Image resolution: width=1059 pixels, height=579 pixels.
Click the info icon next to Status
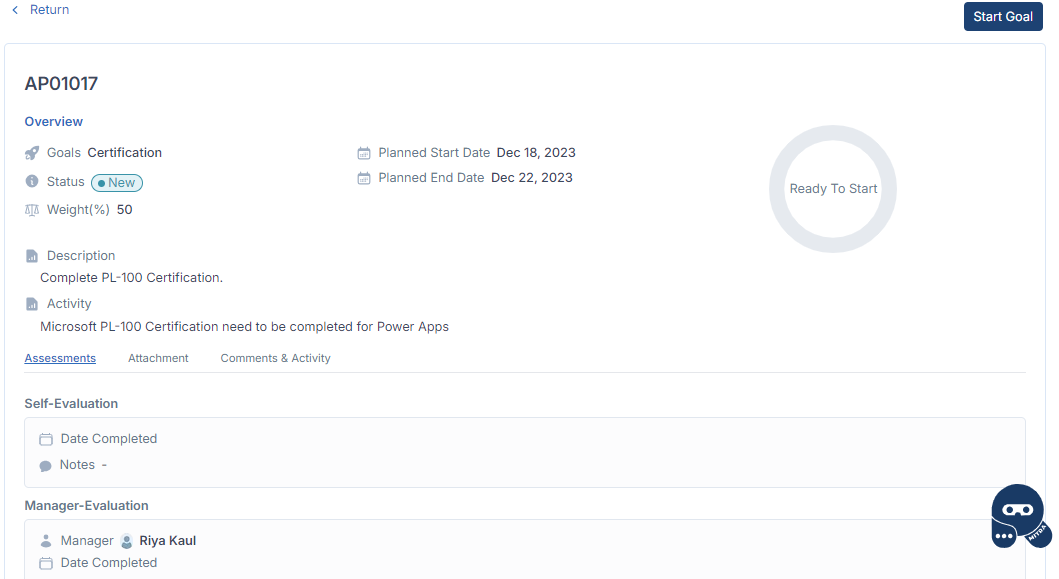pos(32,181)
